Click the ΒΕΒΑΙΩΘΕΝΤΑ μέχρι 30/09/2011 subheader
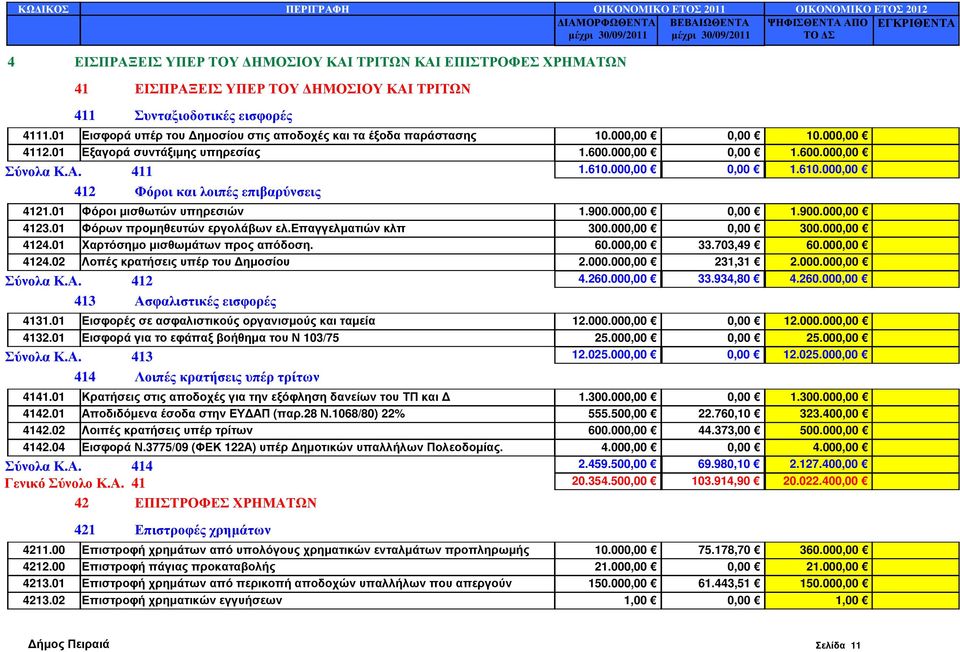960x652 pixels. pyautogui.click(x=710, y=29)
